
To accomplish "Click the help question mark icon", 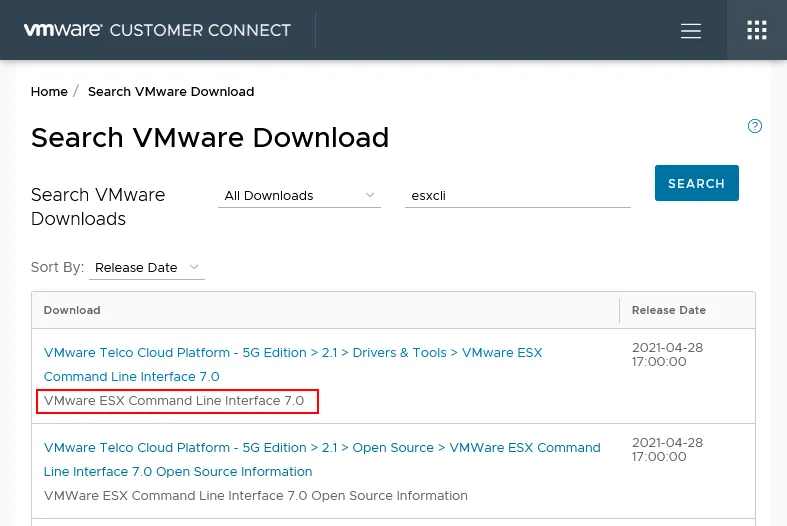I will [754, 126].
